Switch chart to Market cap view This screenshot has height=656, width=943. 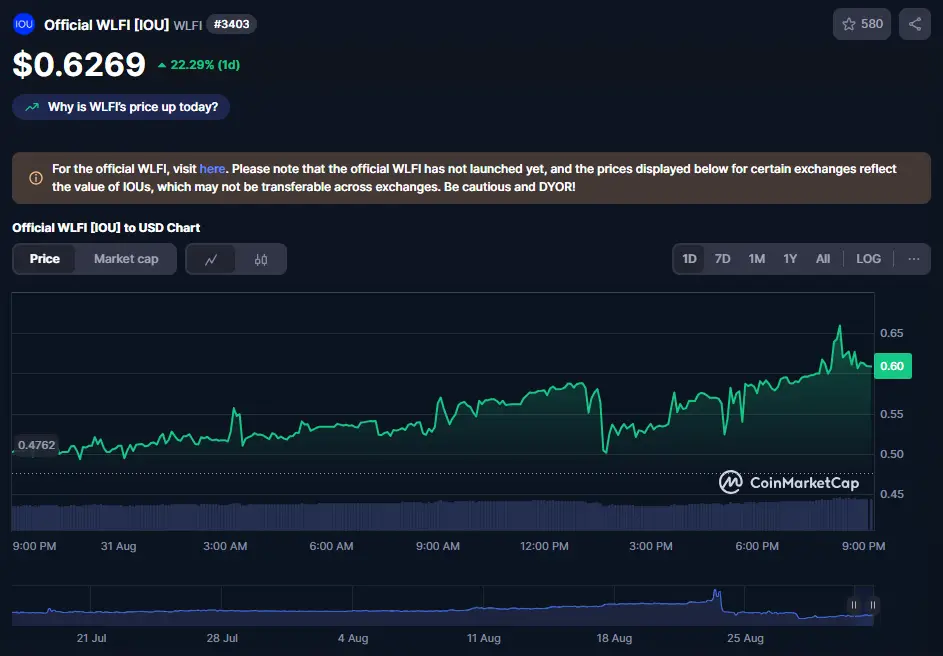(126, 259)
